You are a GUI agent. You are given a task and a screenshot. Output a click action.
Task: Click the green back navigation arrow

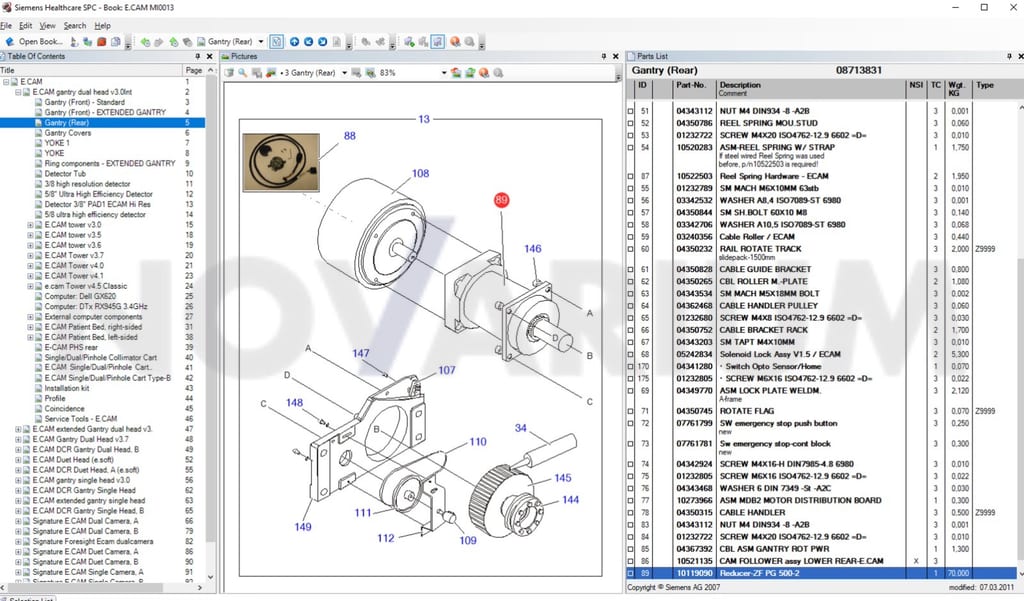(145, 42)
